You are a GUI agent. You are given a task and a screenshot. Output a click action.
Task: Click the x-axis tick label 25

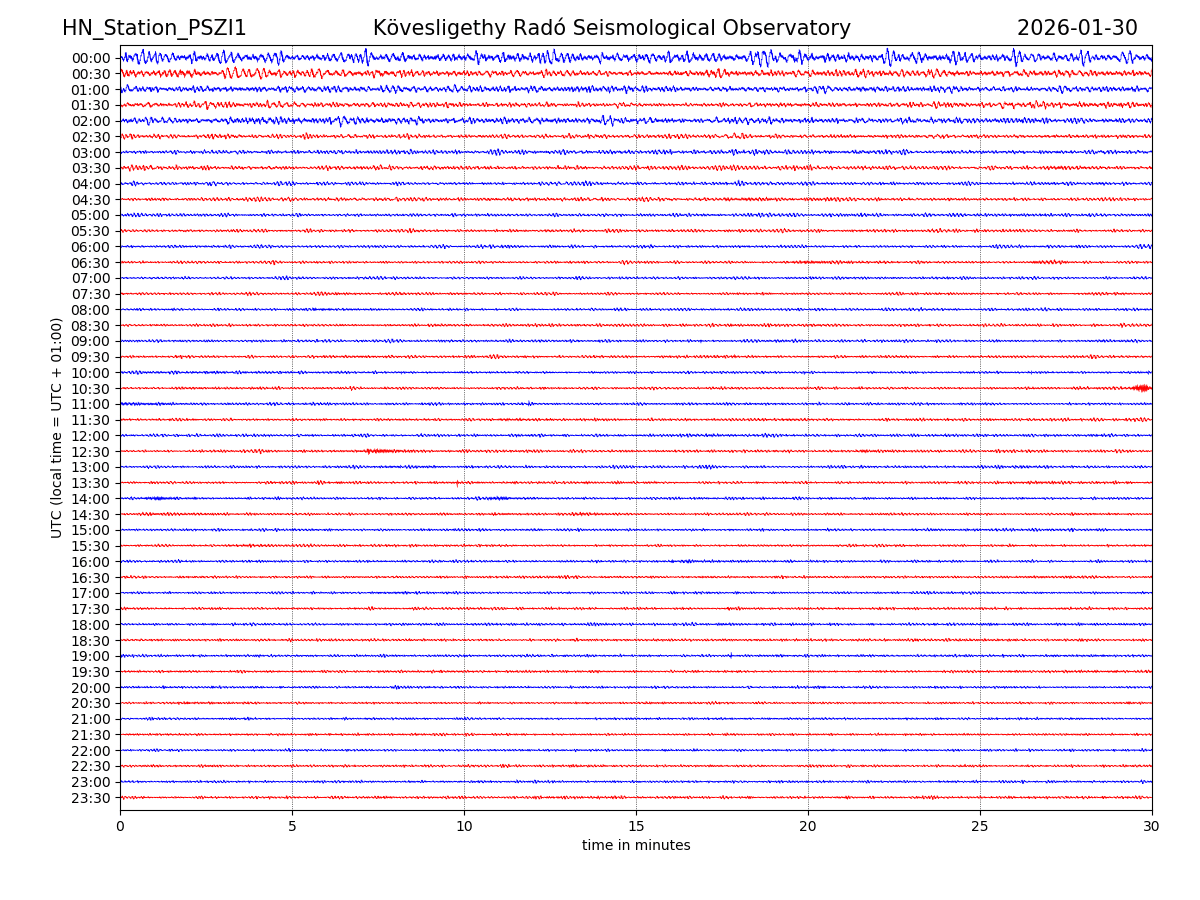click(x=980, y=827)
